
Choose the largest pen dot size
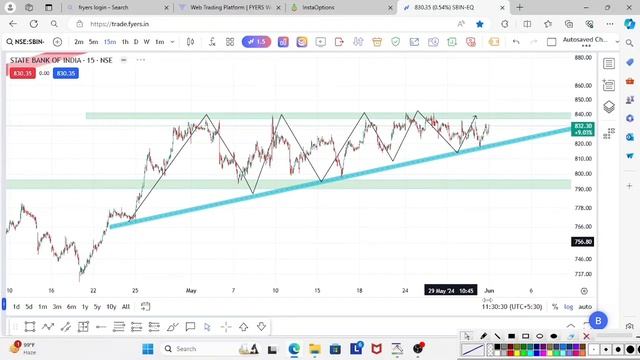tap(631, 350)
